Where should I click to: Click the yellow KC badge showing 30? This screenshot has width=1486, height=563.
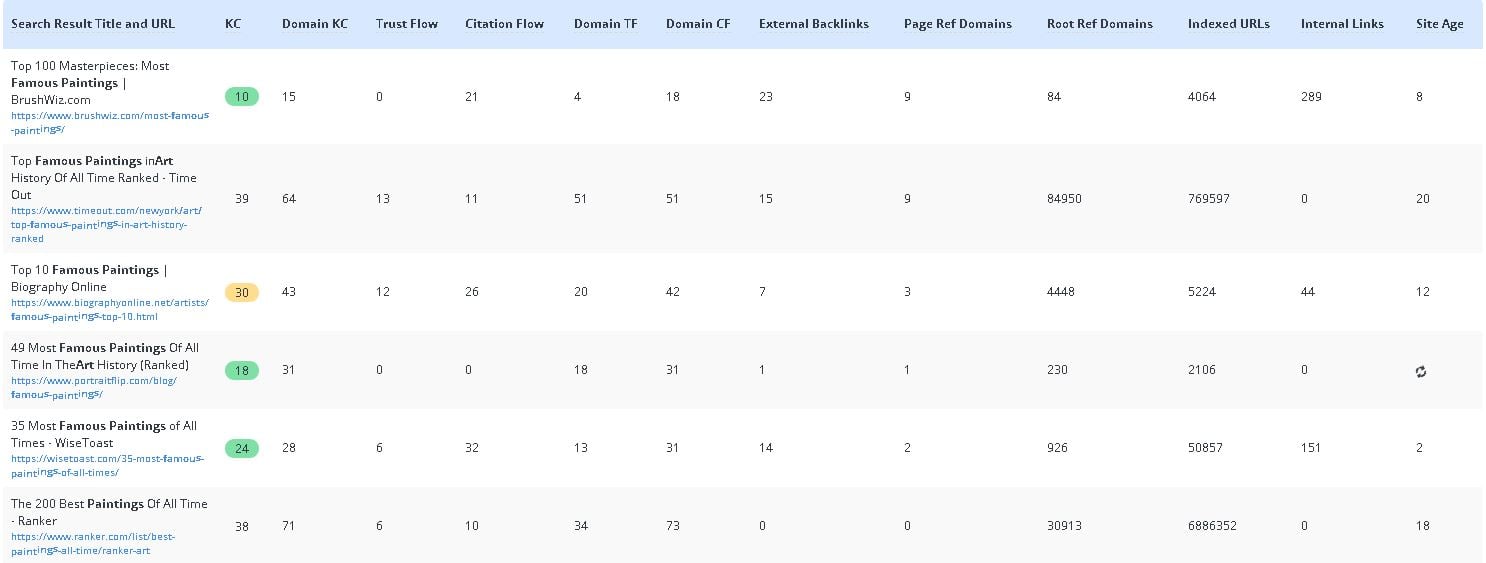[x=242, y=292]
